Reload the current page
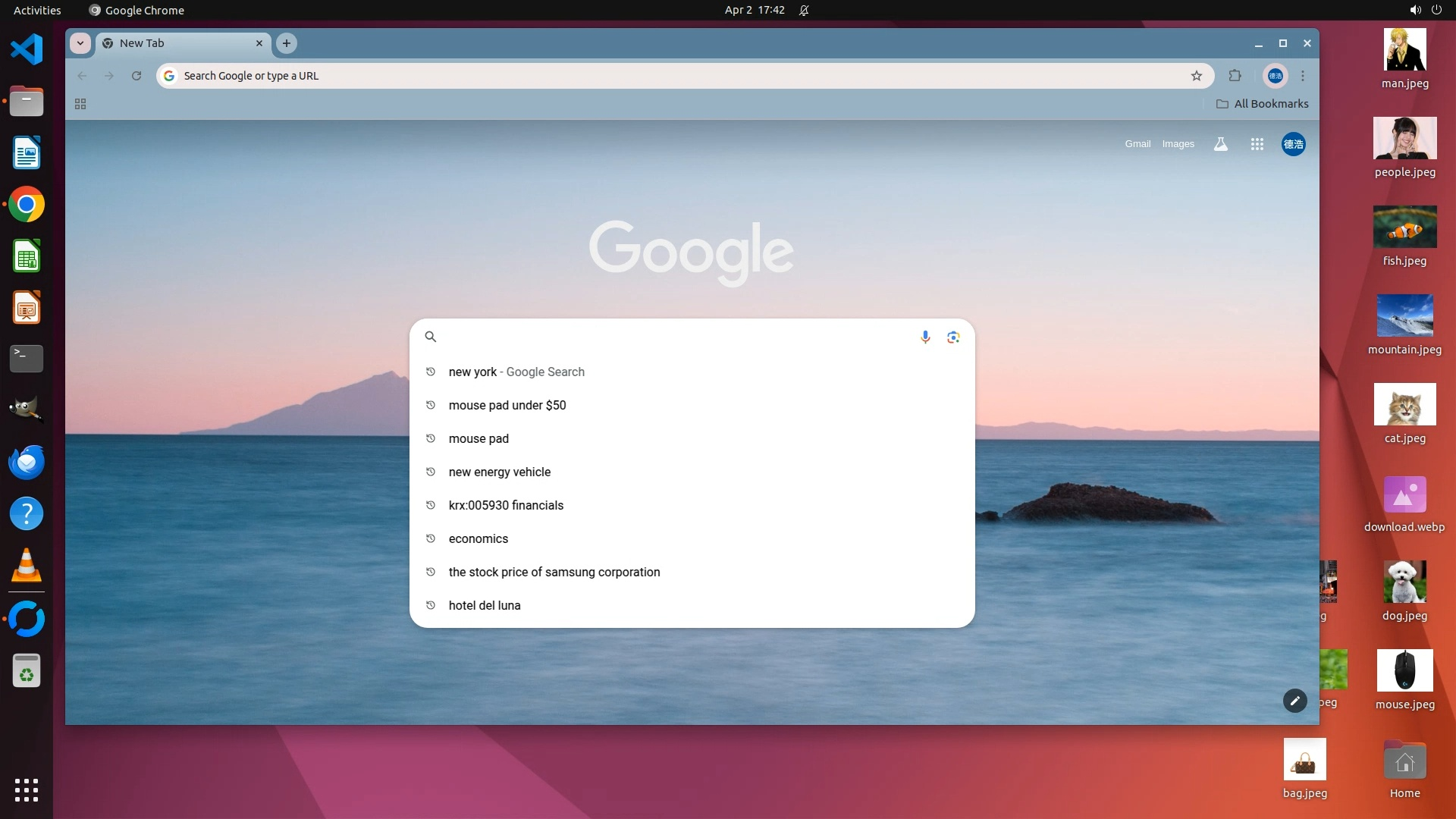Screen dimensions: 1456x819 (x=136, y=76)
